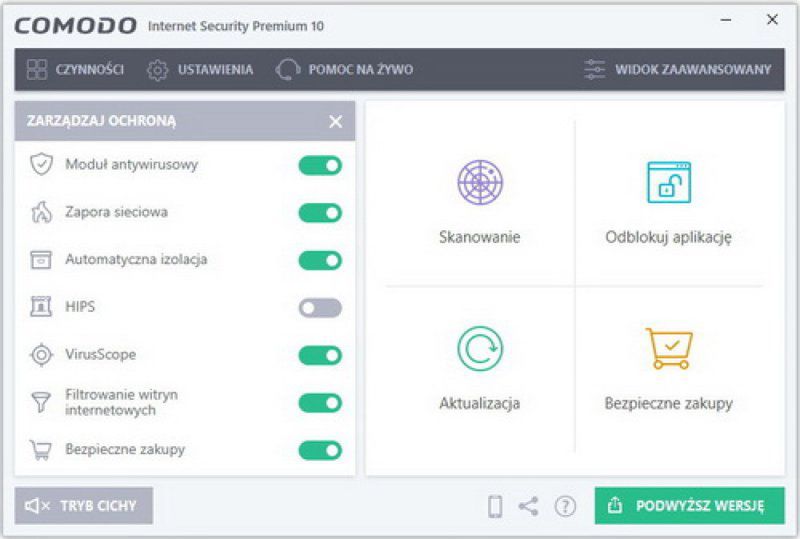Click the Ustawienia gear icon

[157, 70]
